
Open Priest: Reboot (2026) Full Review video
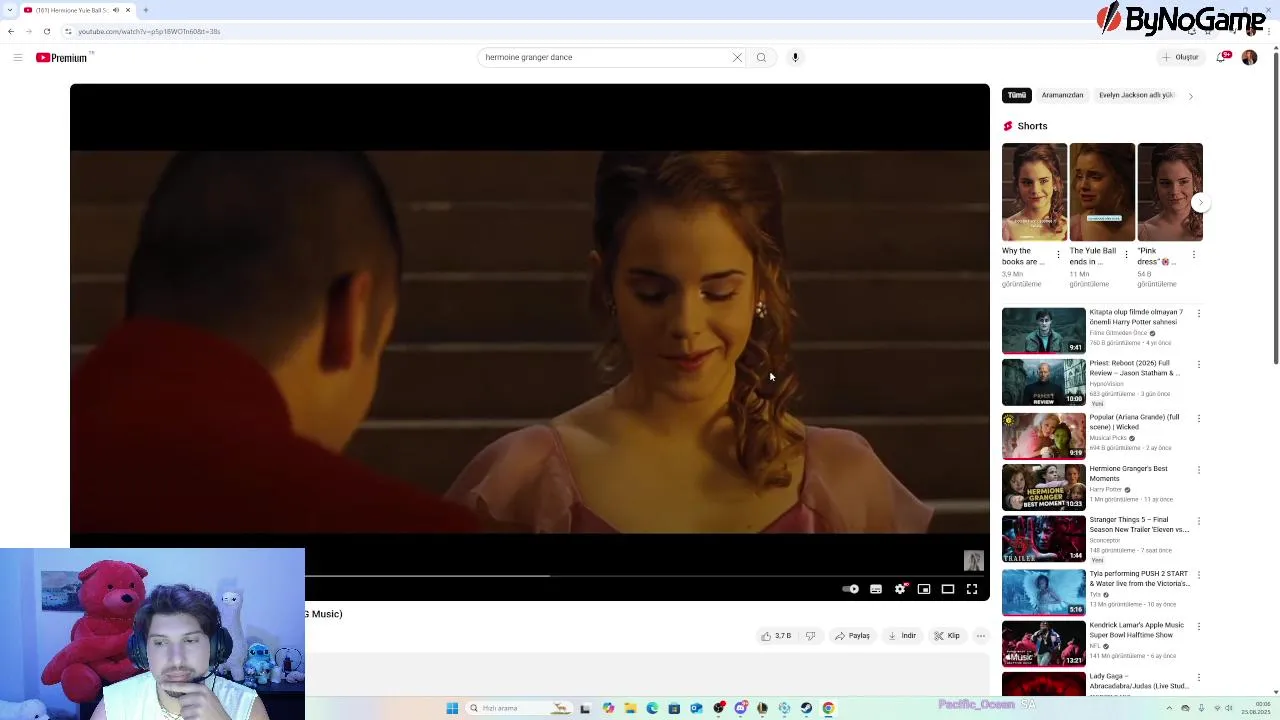[x=1135, y=368]
